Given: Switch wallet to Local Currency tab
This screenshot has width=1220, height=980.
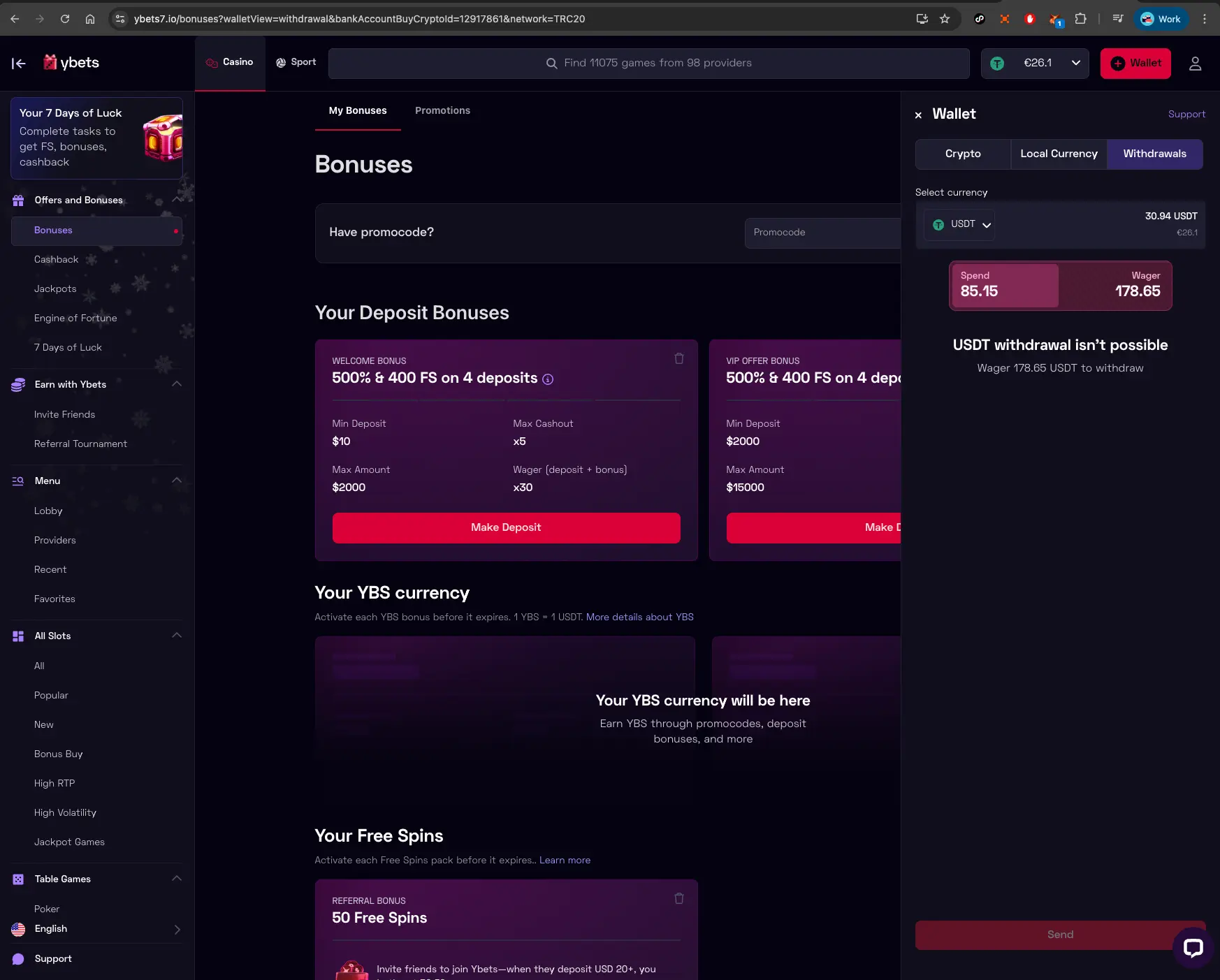Looking at the screenshot, I should point(1059,154).
